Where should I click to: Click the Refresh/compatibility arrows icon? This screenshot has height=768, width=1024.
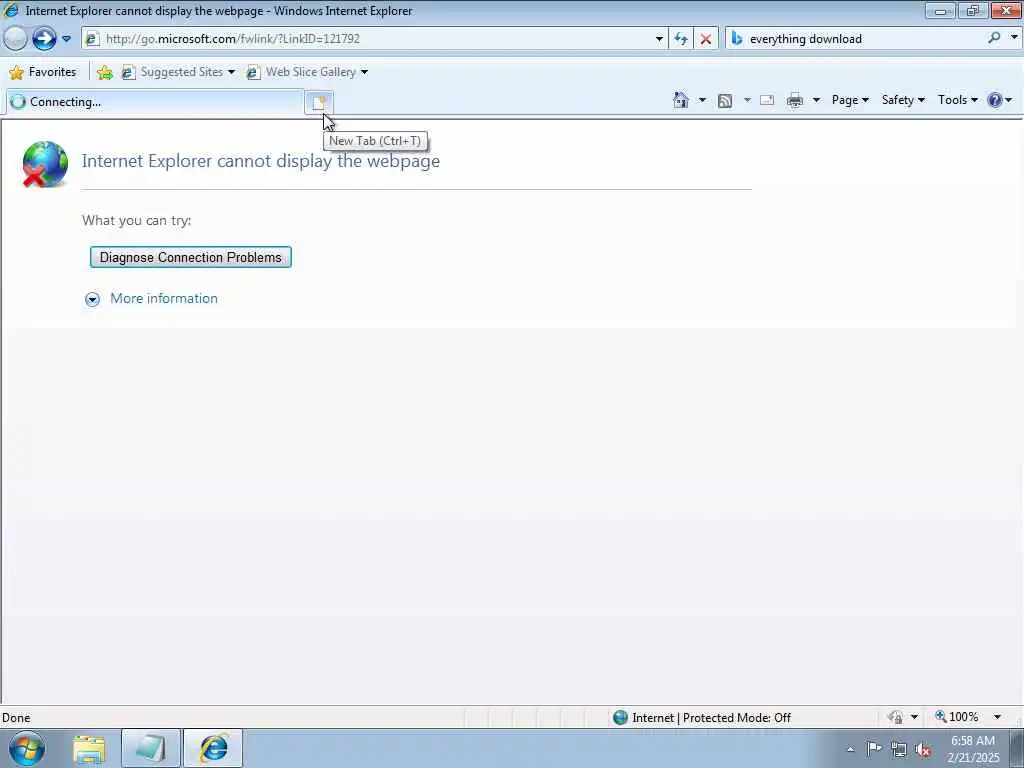coord(681,39)
